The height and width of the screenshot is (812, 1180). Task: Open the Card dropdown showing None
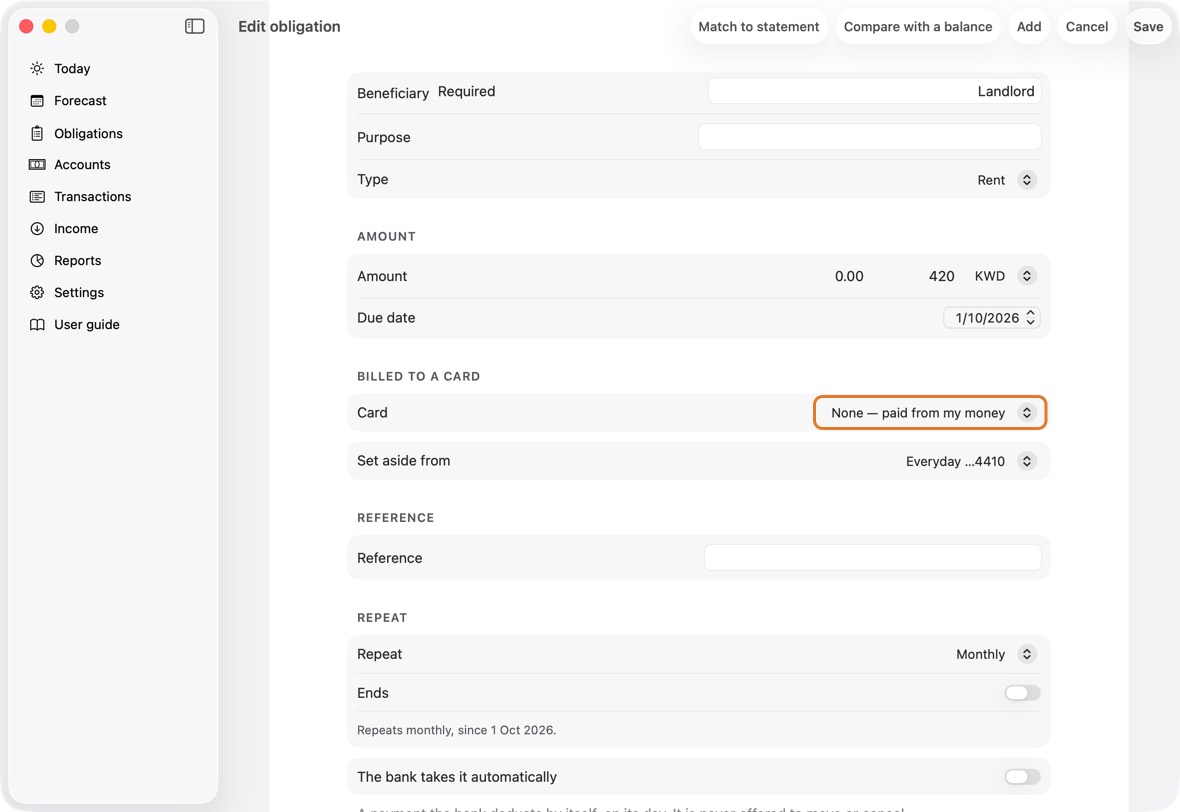click(930, 412)
